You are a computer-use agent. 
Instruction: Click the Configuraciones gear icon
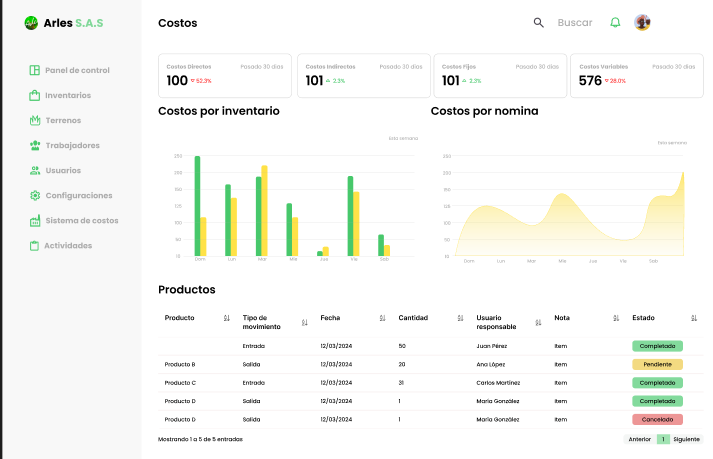(x=35, y=195)
